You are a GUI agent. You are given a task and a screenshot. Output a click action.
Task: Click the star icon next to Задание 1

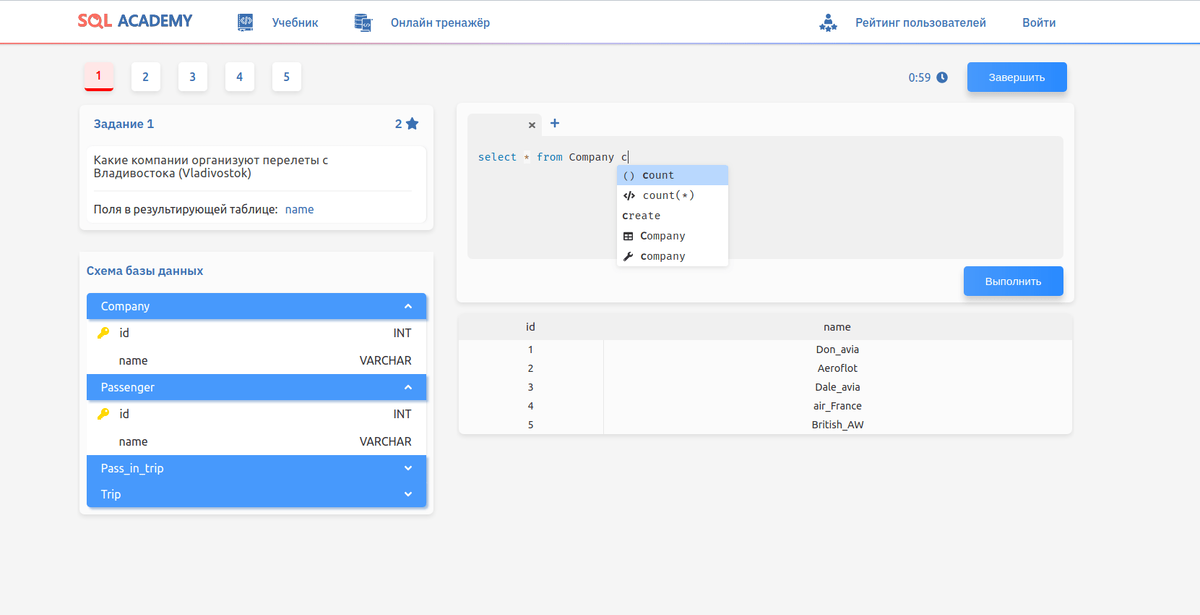coord(412,124)
